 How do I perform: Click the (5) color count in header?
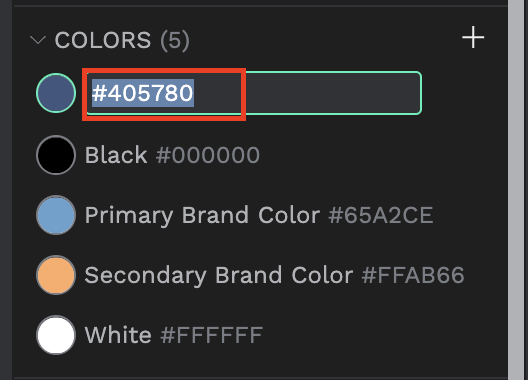pyautogui.click(x=175, y=41)
